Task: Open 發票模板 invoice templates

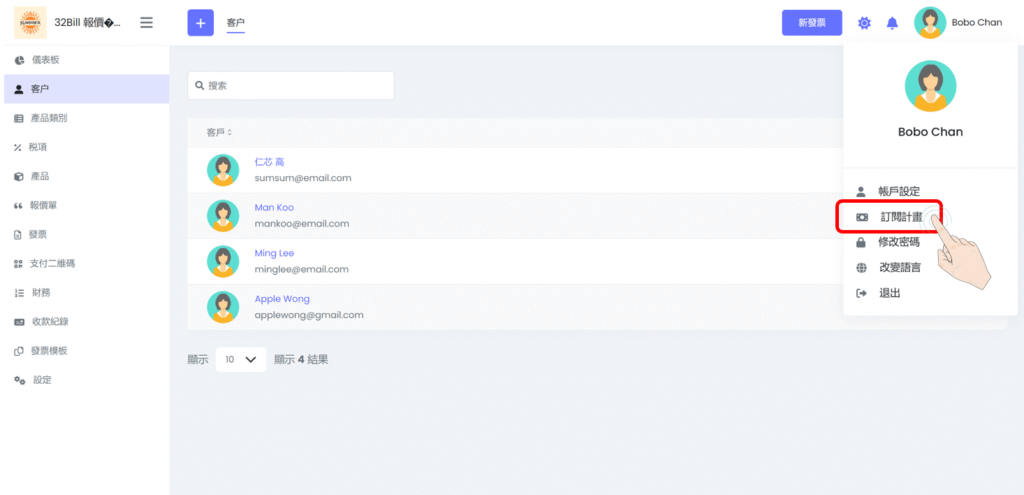Action: pos(48,351)
